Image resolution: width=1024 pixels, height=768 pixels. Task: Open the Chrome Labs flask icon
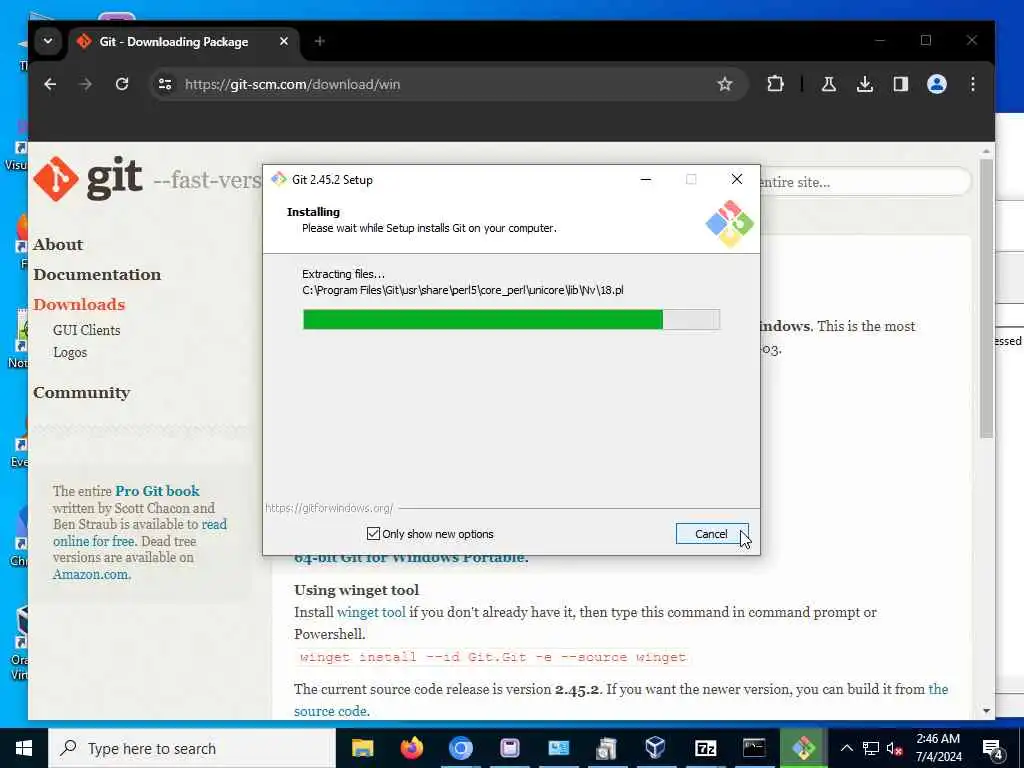829,84
